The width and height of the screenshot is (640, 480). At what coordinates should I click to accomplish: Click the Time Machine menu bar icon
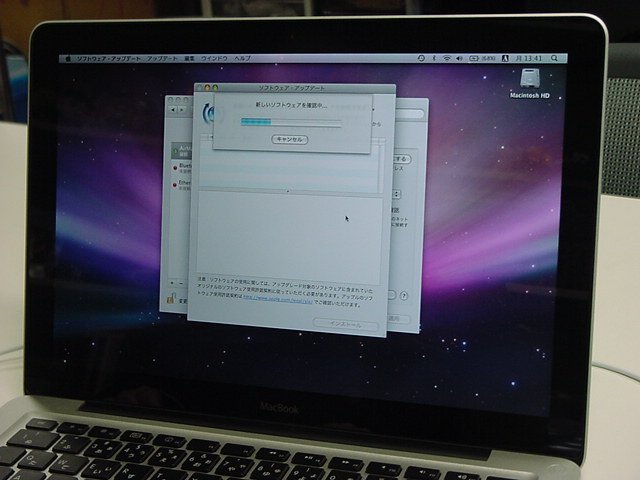(x=421, y=58)
